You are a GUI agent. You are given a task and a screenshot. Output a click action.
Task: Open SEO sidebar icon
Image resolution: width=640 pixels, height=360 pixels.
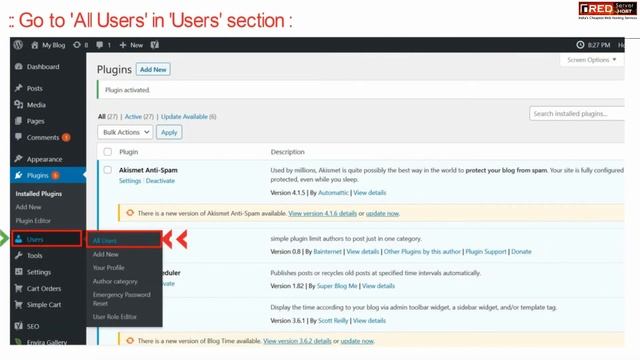pyautogui.click(x=18, y=326)
